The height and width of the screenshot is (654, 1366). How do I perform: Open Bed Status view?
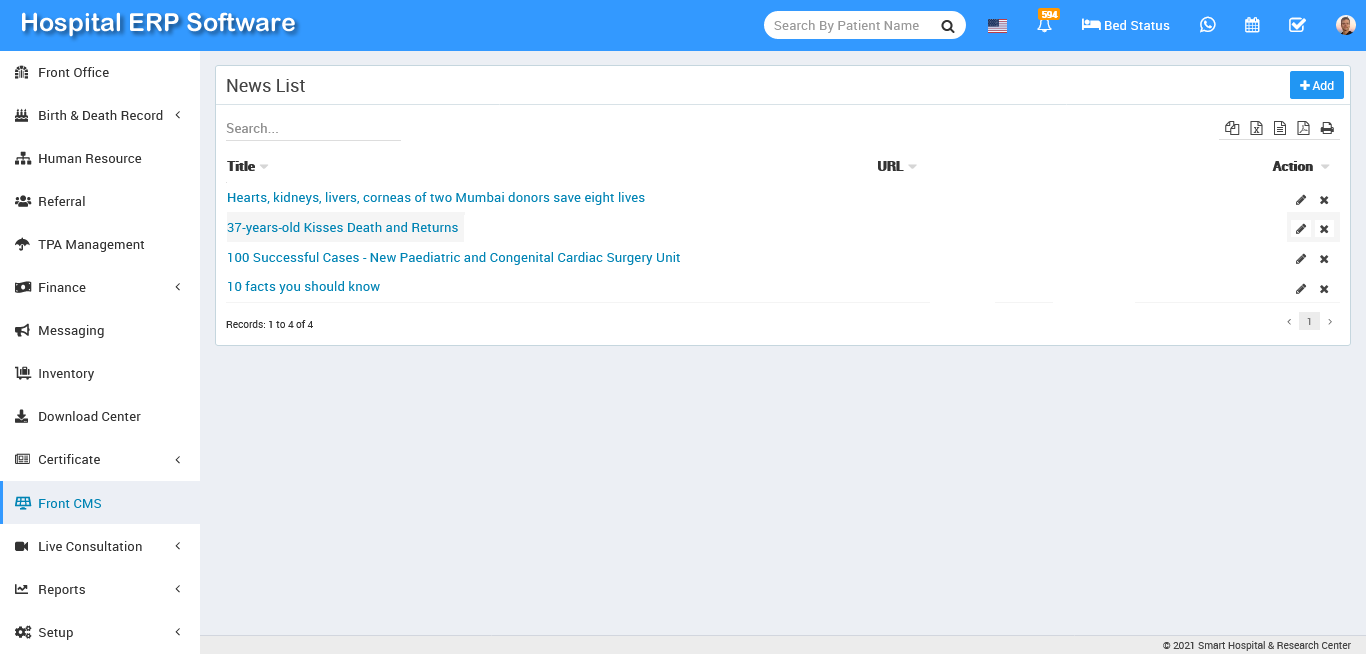1125,26
